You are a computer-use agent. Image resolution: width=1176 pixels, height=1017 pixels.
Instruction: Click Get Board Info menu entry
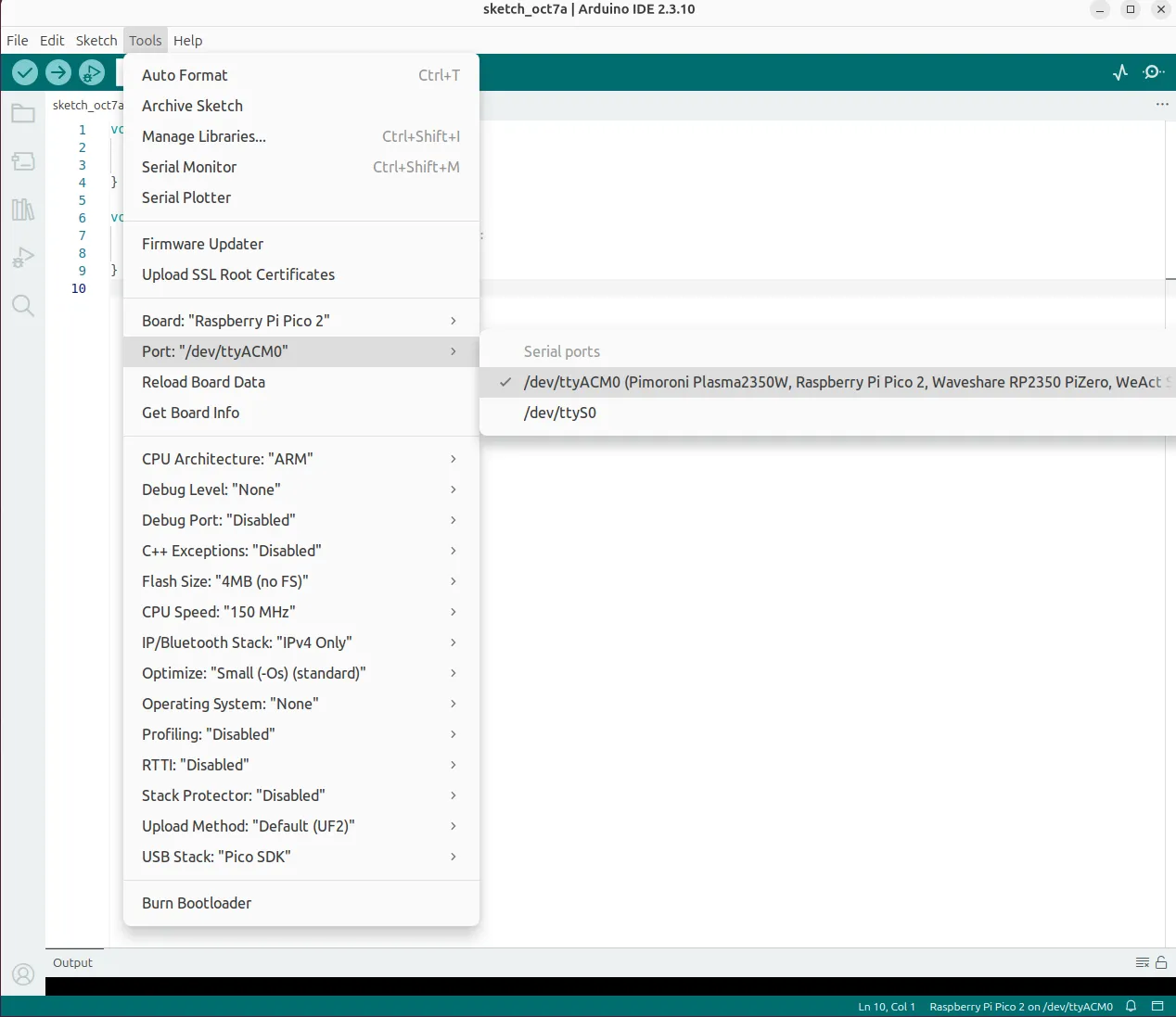(301, 413)
